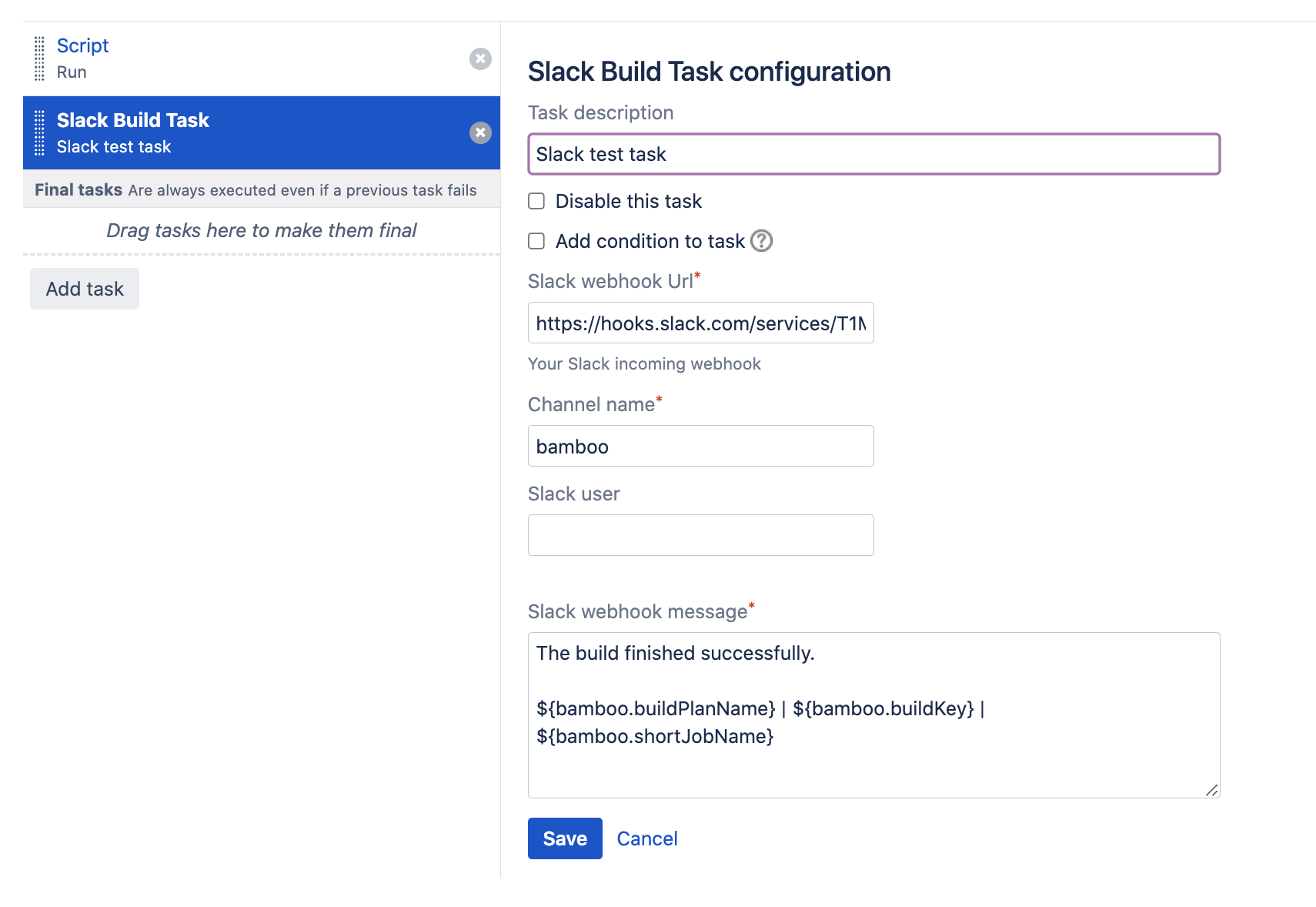Screen dimensions: 1316x907
Task: Click the Slack webhook Url field
Action: tap(700, 323)
